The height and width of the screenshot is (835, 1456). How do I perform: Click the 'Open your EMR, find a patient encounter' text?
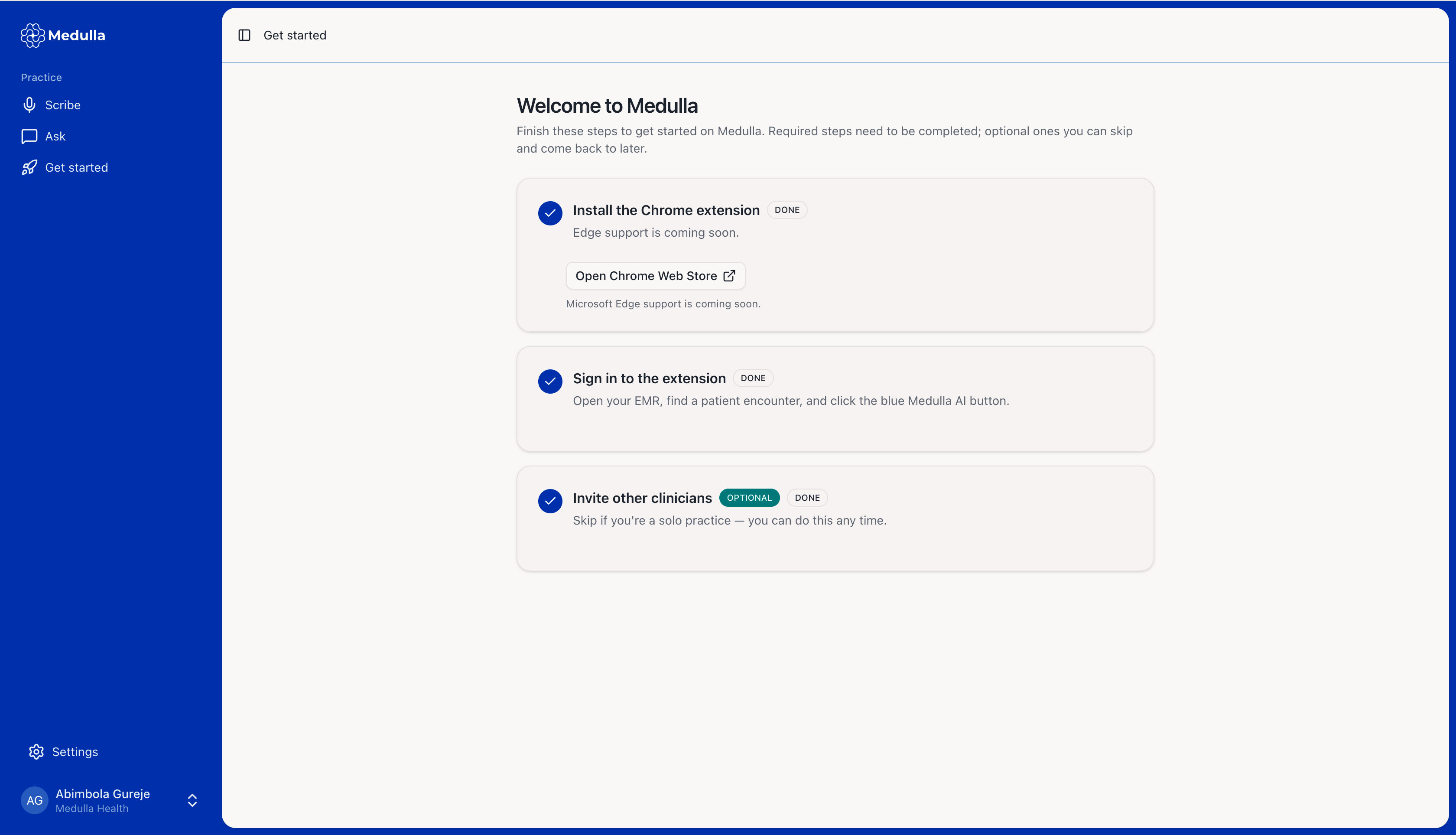pos(791,401)
